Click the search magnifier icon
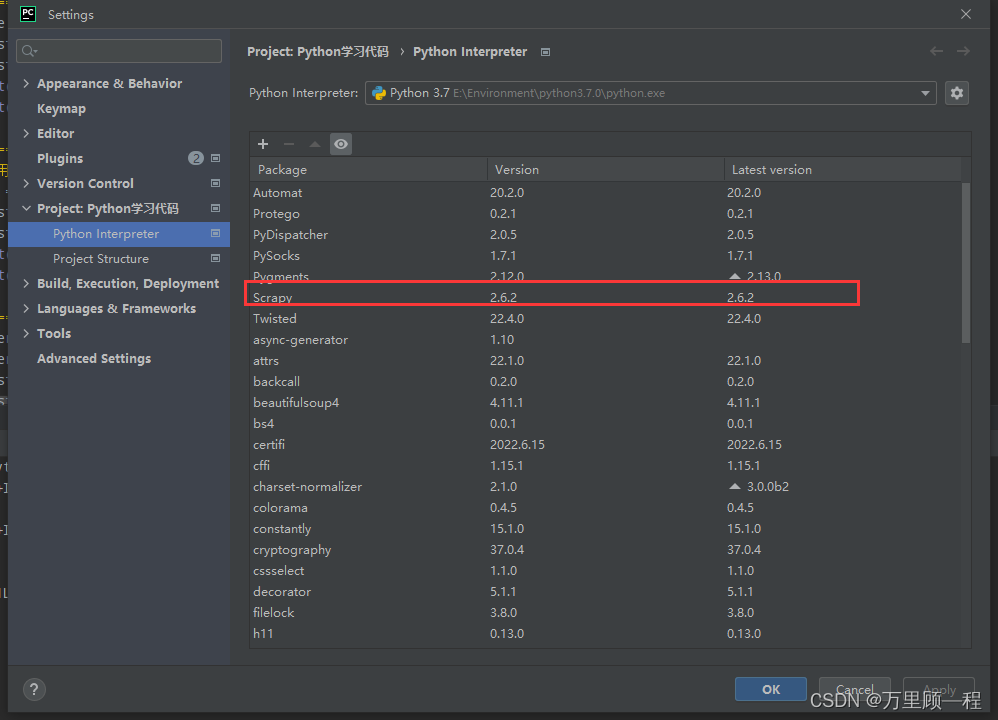The width and height of the screenshot is (998, 720). point(29,51)
